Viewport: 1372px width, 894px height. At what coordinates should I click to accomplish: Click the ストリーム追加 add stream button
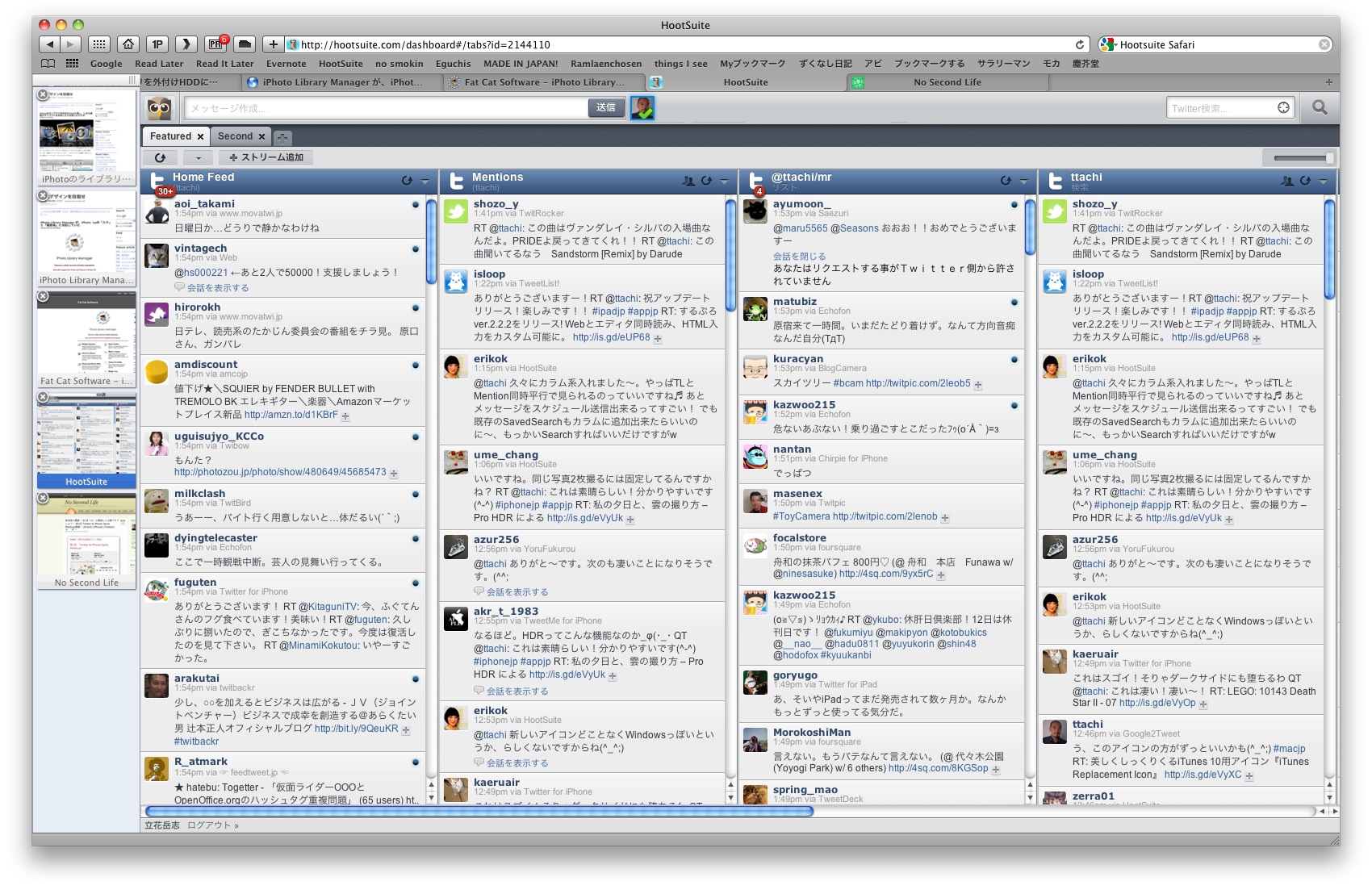pyautogui.click(x=266, y=157)
